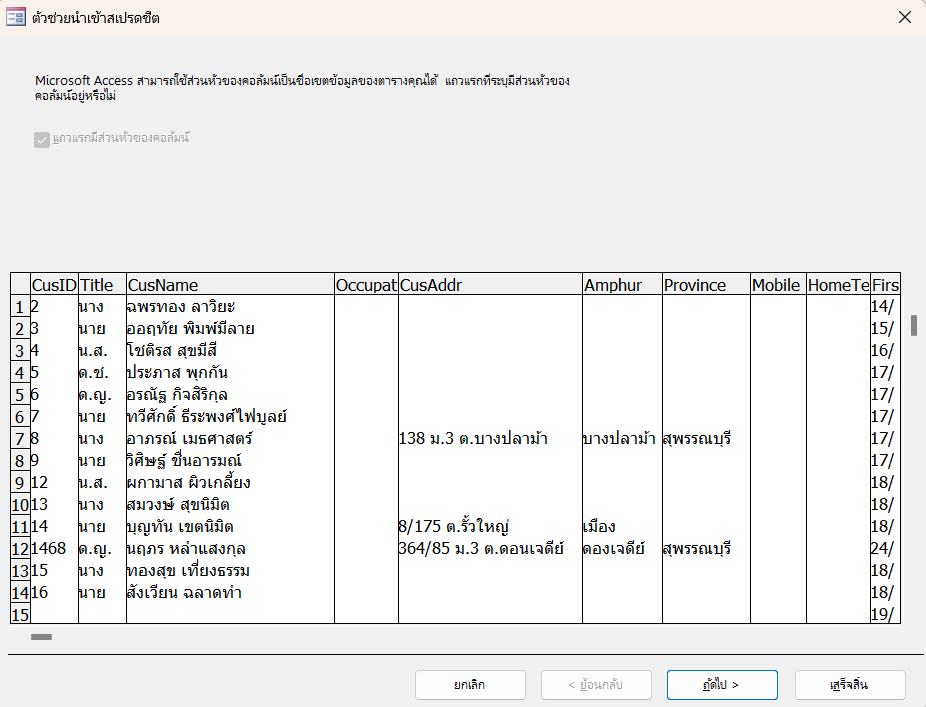Click row number 7 header in preview
Viewport: 926px width, 707px height.
pos(20,438)
